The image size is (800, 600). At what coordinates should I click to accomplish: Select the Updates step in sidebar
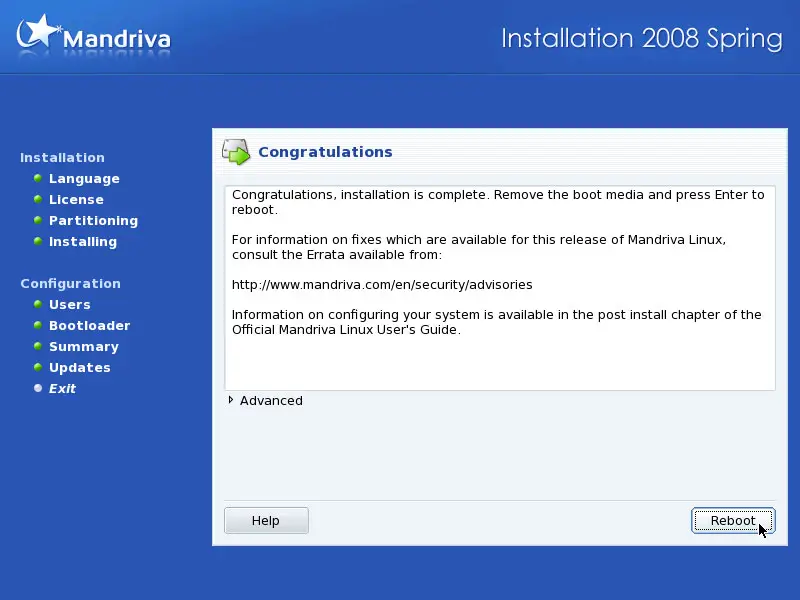(80, 367)
